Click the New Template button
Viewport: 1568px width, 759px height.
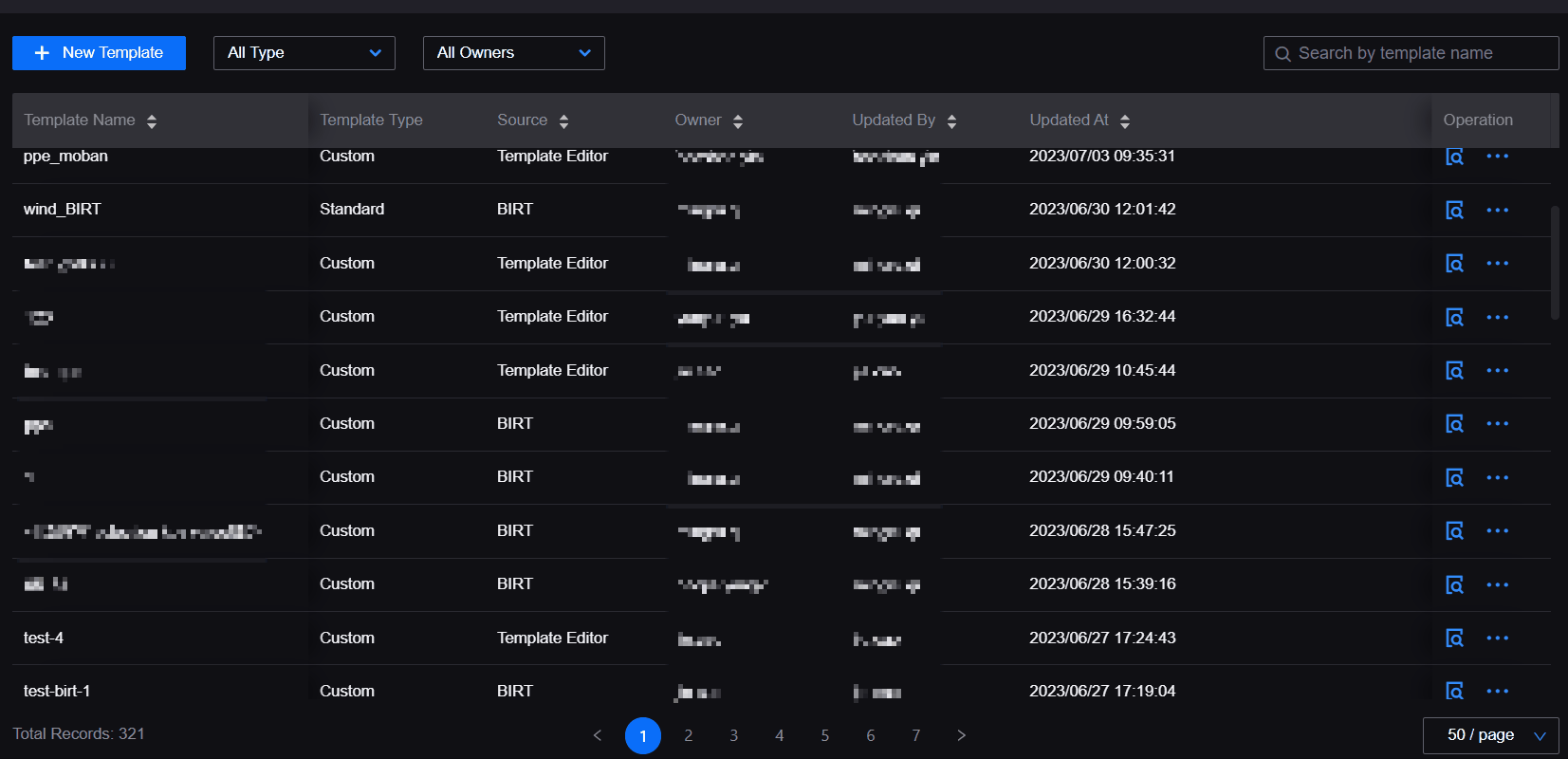point(99,53)
